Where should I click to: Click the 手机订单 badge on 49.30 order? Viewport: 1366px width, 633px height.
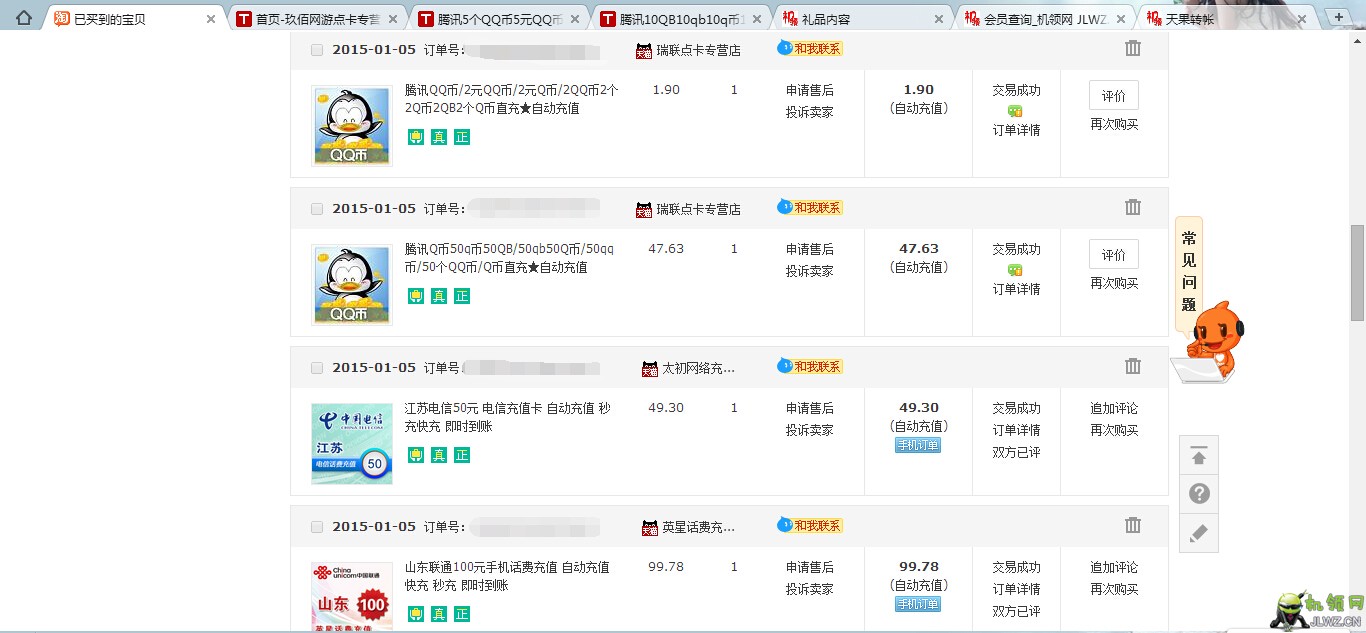click(x=918, y=445)
